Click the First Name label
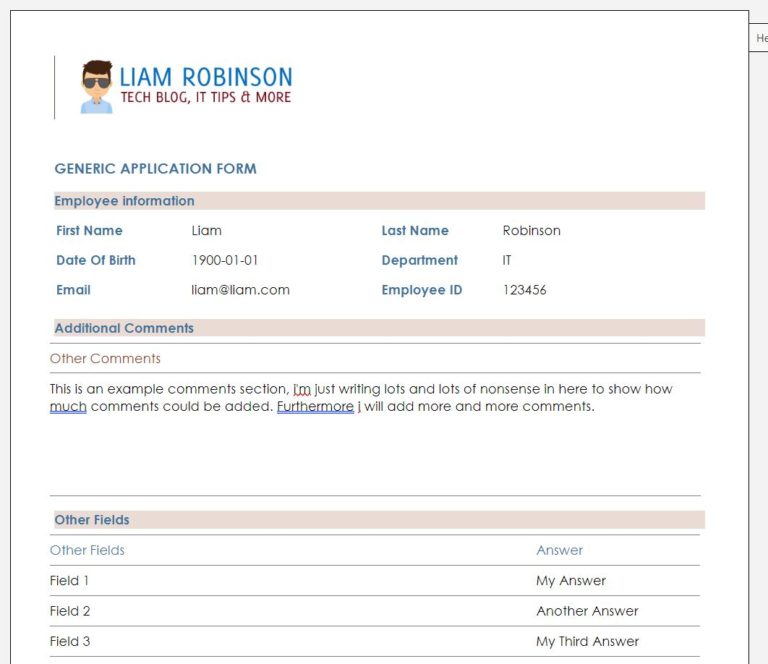 tap(89, 231)
